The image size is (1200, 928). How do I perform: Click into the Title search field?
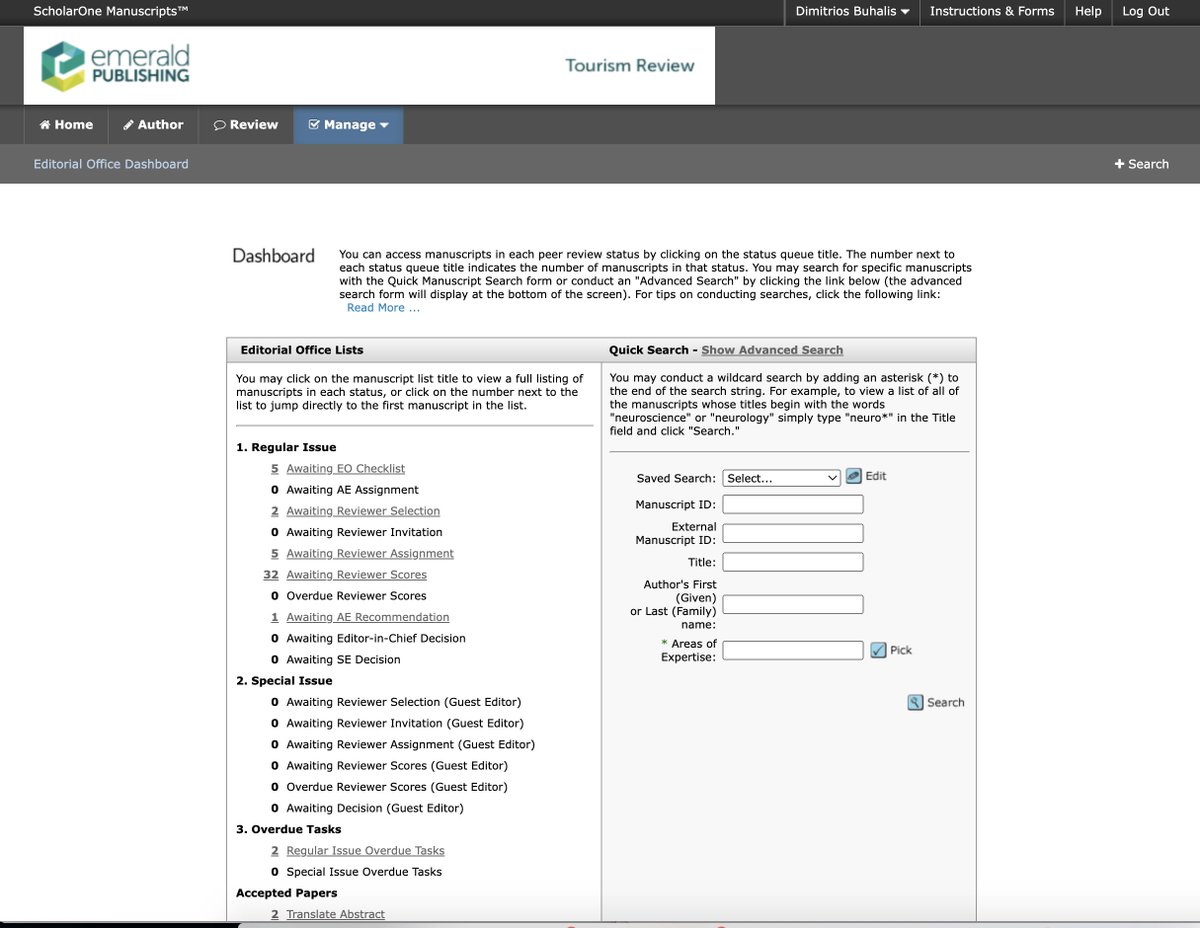pos(792,562)
